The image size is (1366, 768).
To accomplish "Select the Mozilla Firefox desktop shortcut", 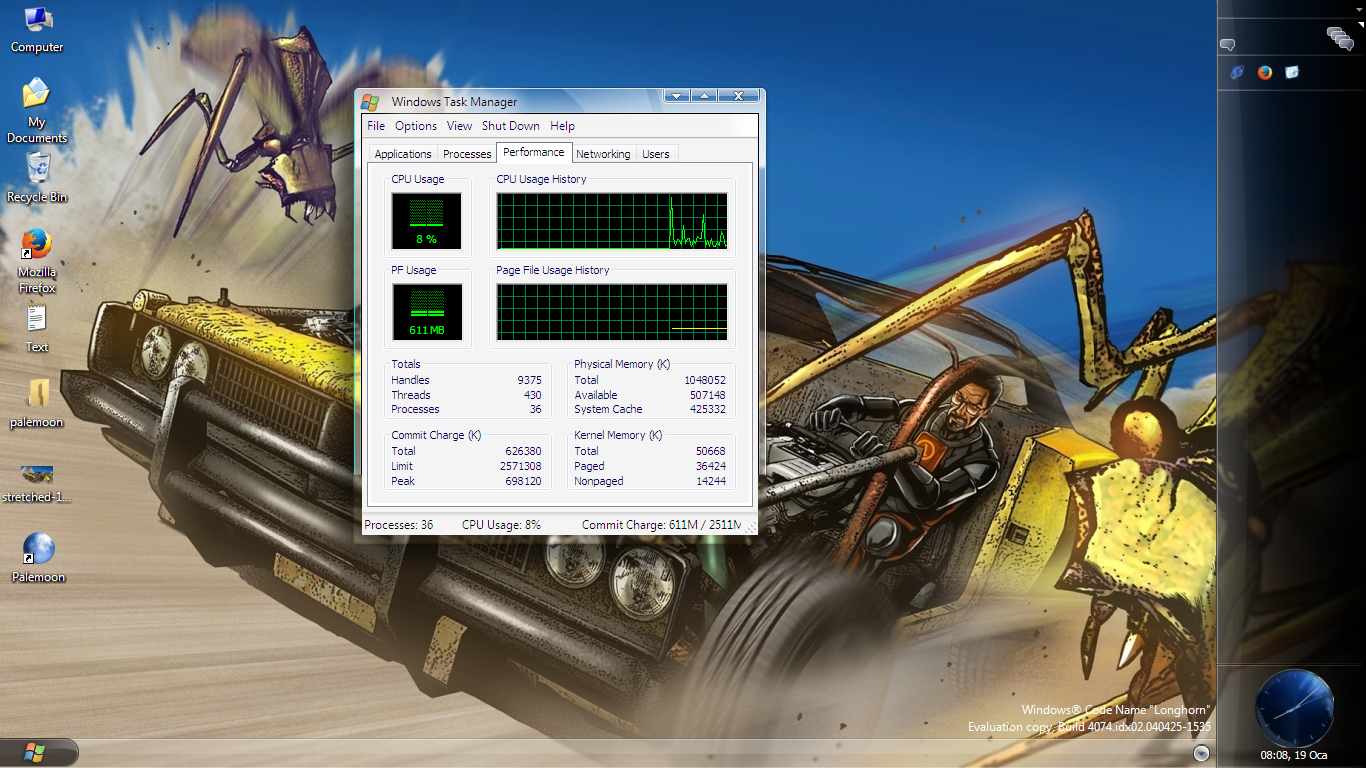I will 37,261.
